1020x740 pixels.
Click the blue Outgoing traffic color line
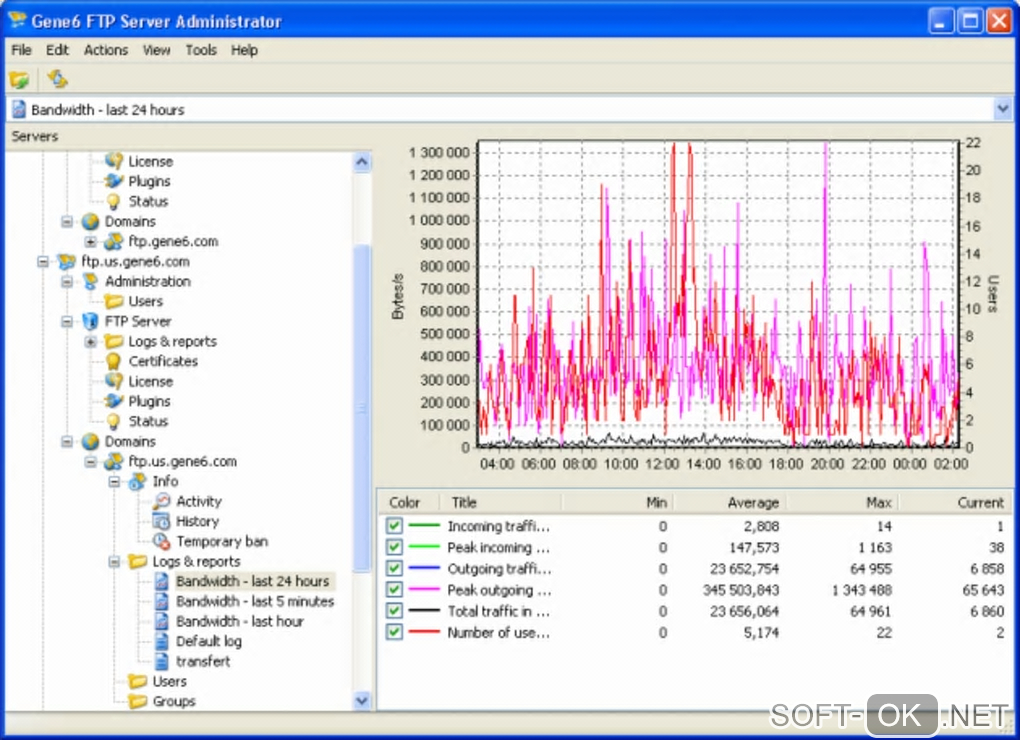tap(424, 569)
